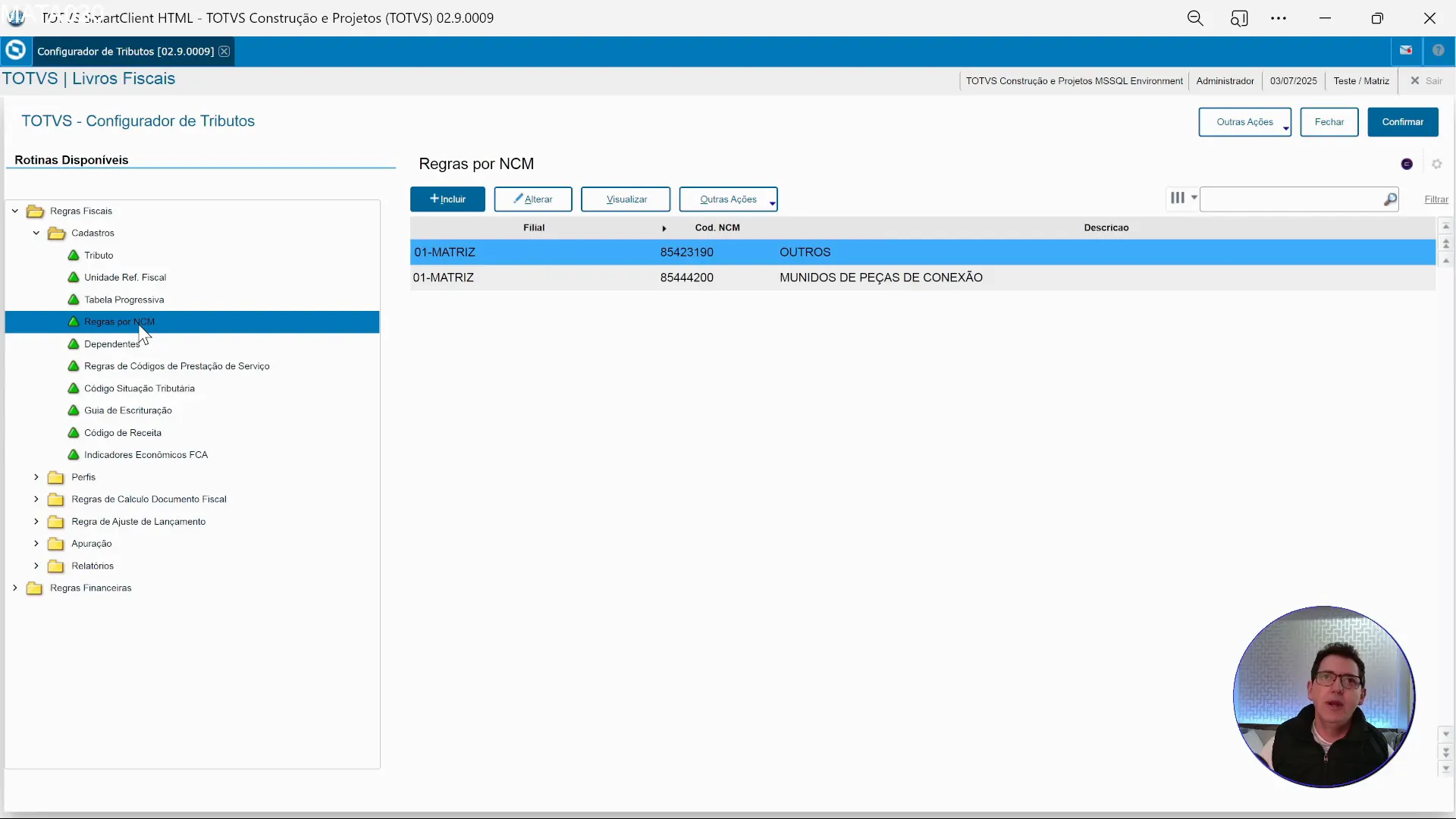
Task: Collapse the Cadastros folder
Action: coord(35,234)
